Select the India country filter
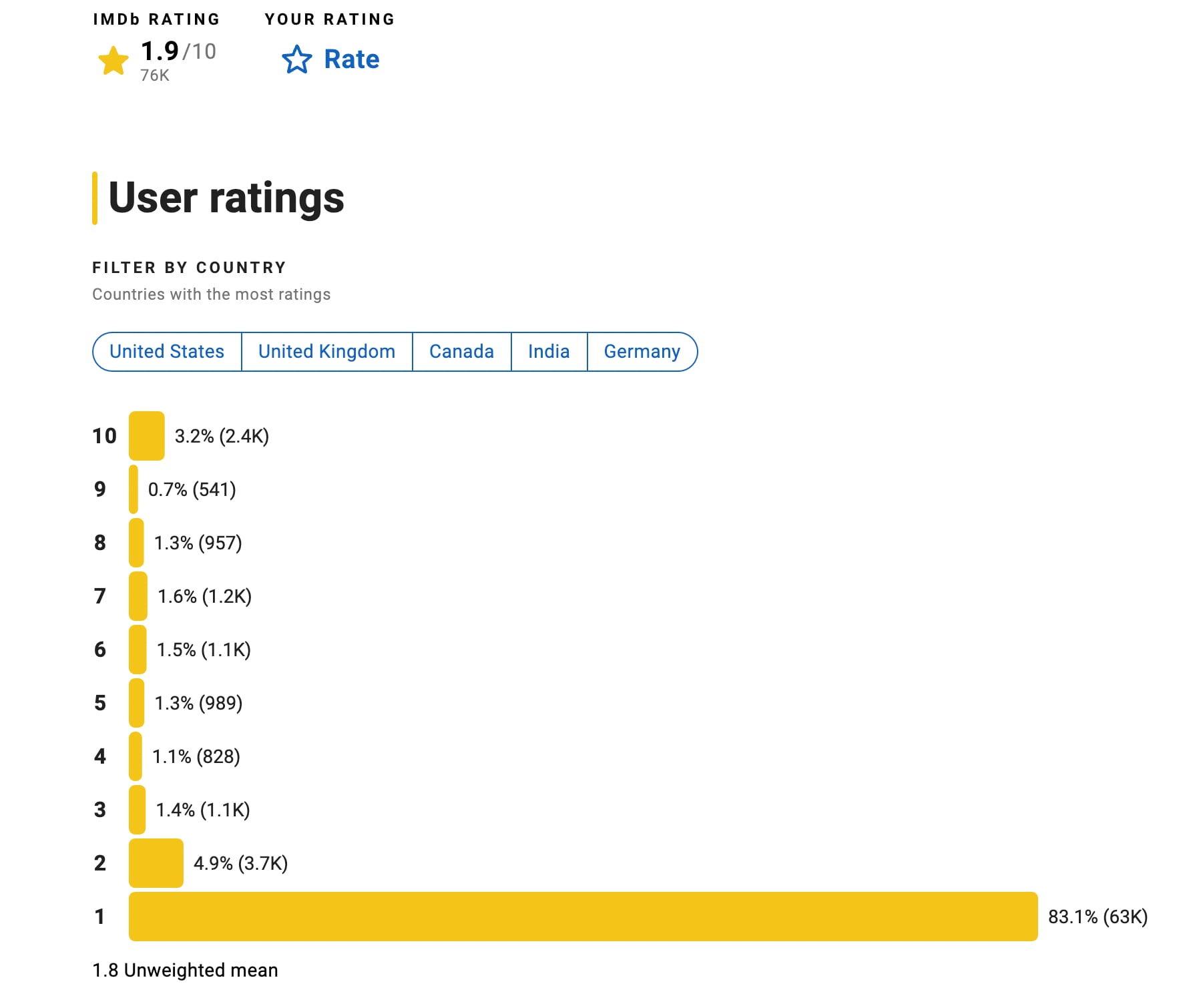This screenshot has width=1203, height=1008. [x=549, y=352]
